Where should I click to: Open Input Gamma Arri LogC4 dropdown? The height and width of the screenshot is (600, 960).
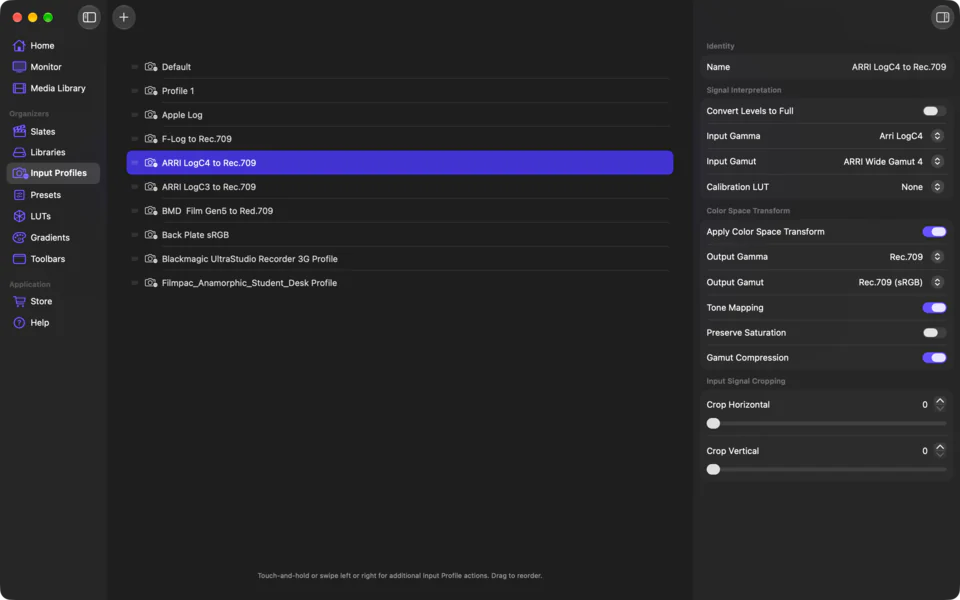[x=937, y=136]
